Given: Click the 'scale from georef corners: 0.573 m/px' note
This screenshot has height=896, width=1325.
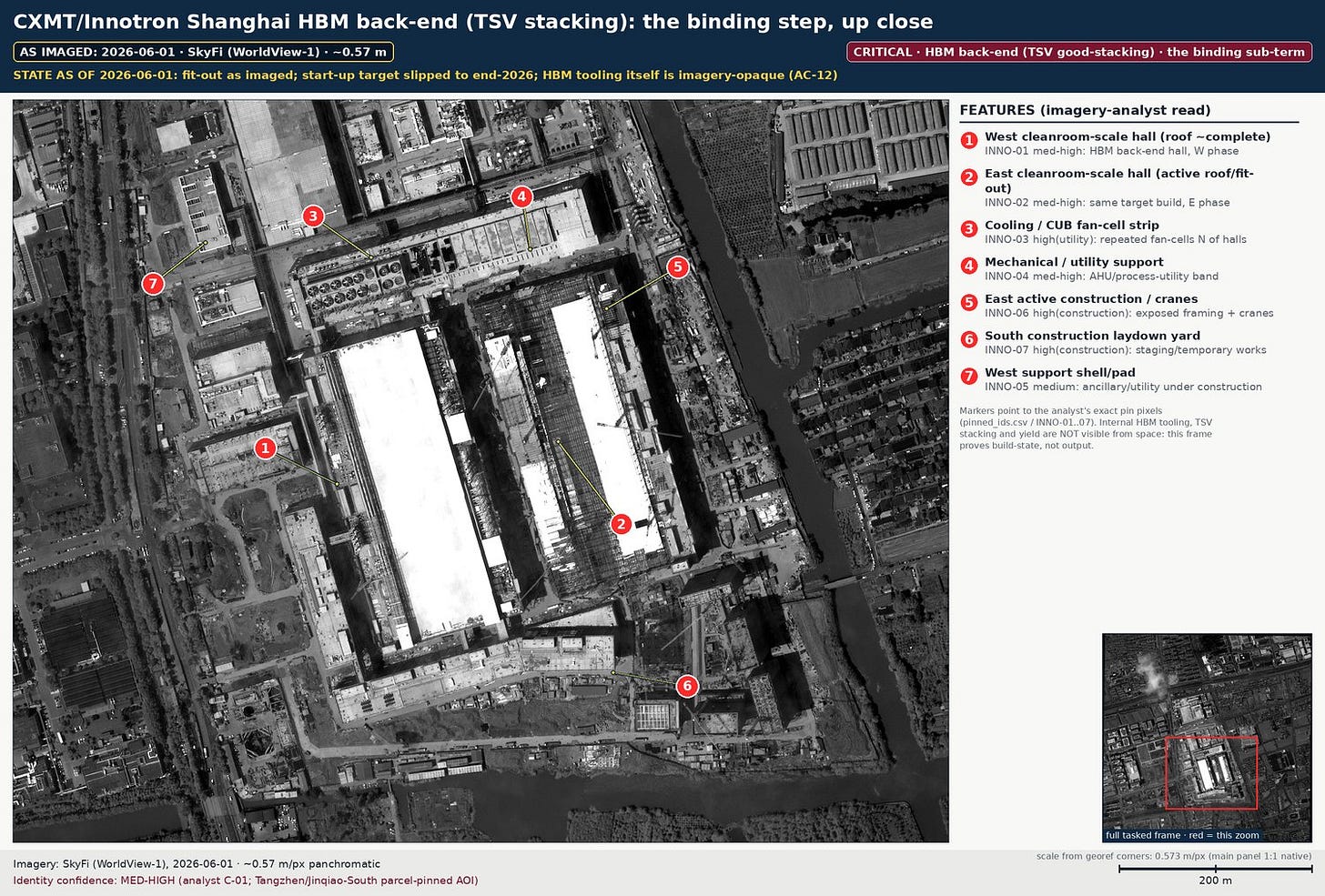Looking at the screenshot, I should (x=1174, y=856).
